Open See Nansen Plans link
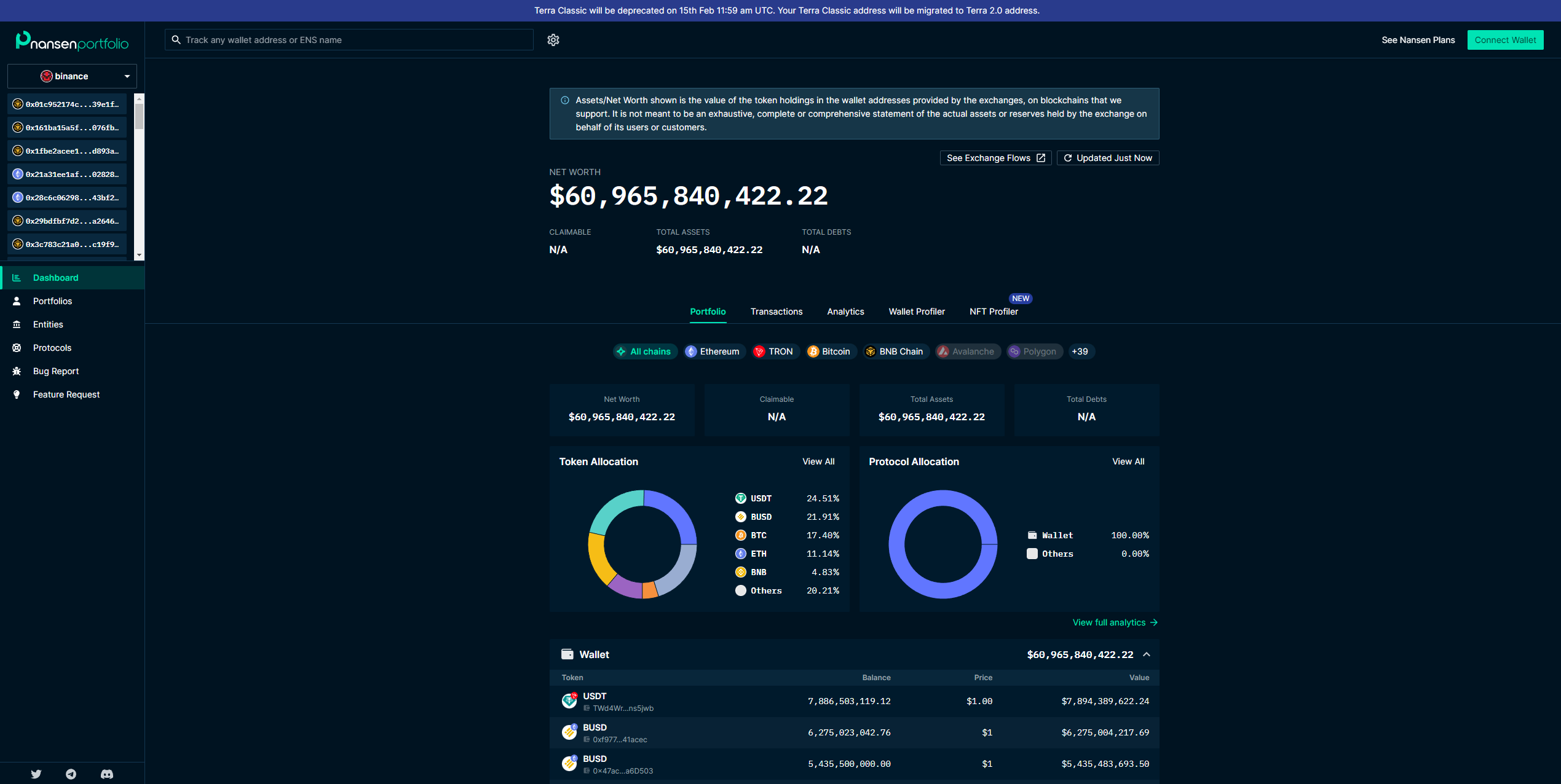This screenshot has width=1561, height=784. coord(1418,40)
